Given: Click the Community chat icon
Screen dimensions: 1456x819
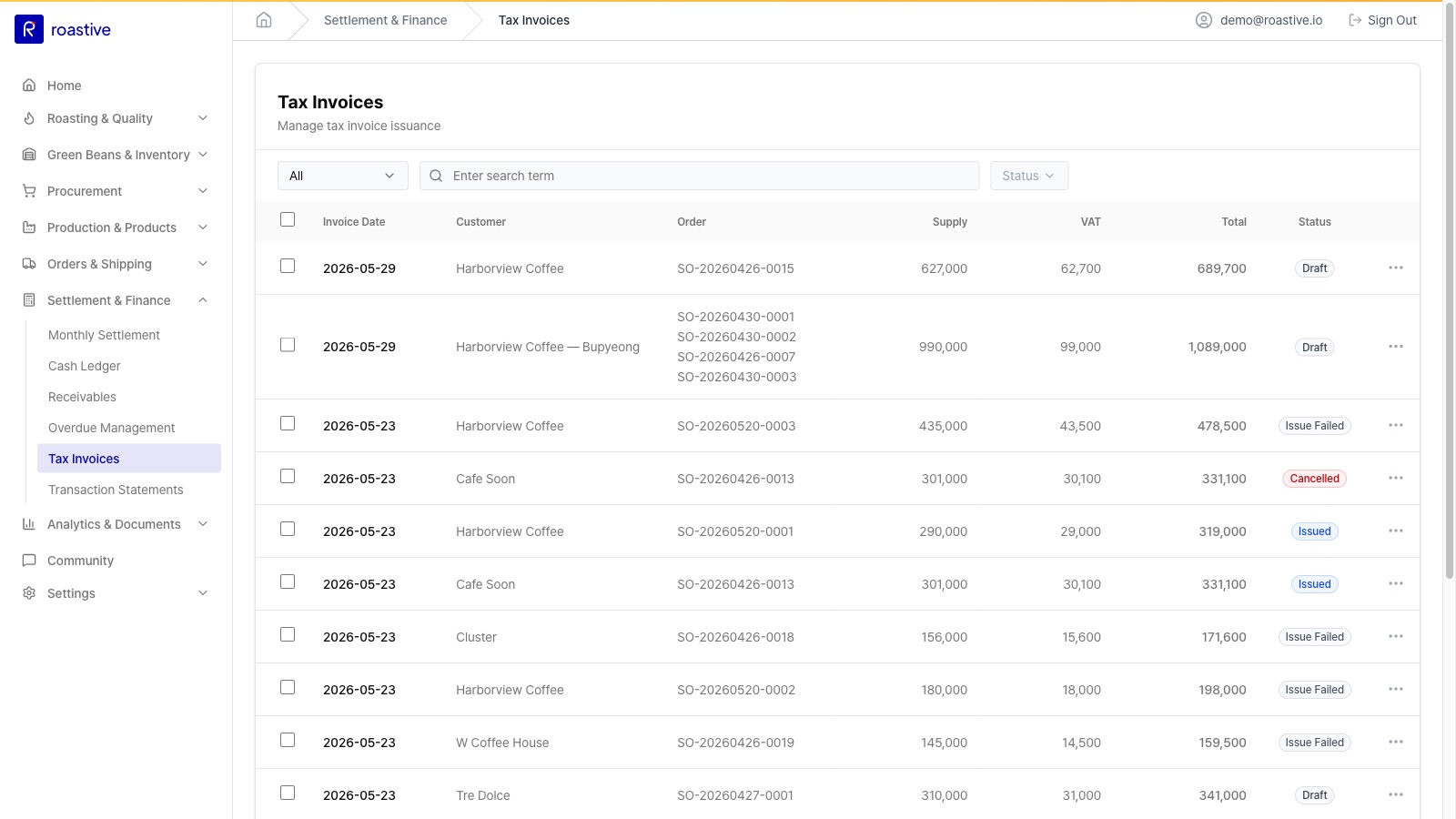Looking at the screenshot, I should pos(29,561).
